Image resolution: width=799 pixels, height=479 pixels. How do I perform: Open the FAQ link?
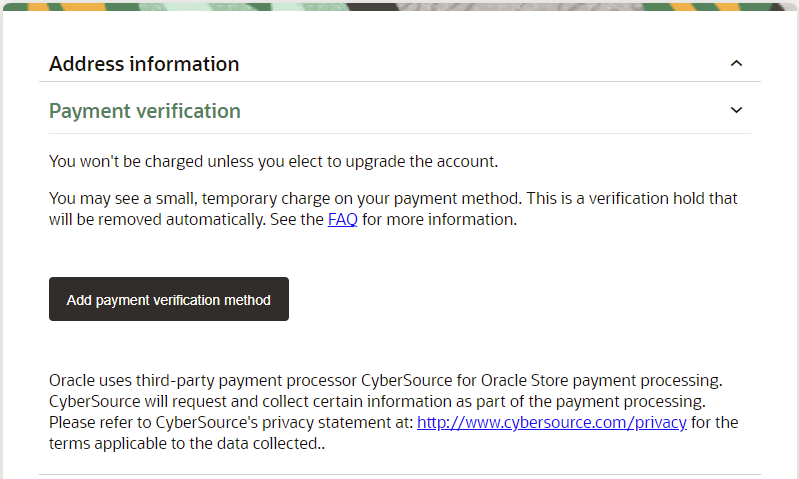pyautogui.click(x=342, y=220)
